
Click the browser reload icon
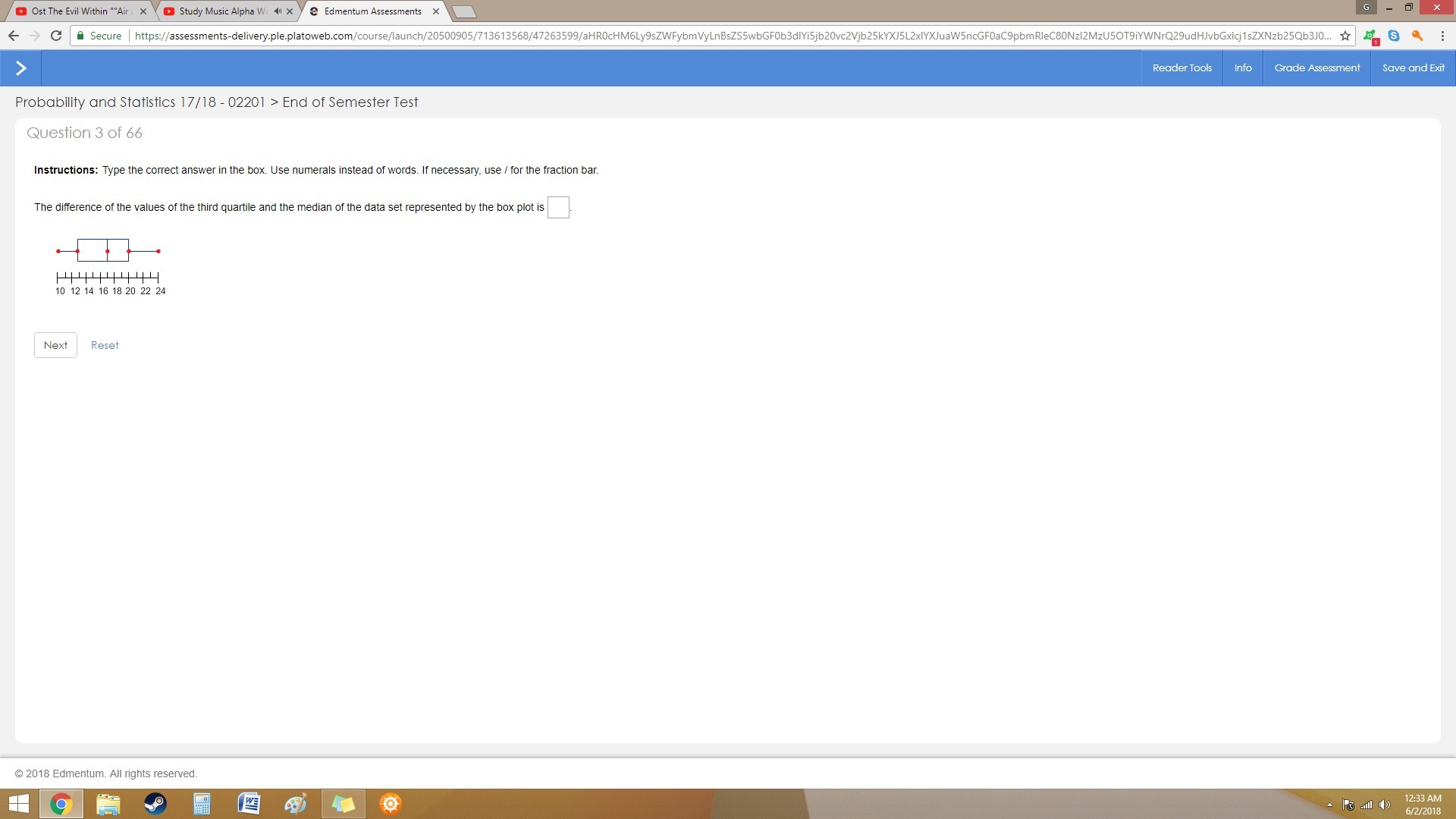(55, 36)
